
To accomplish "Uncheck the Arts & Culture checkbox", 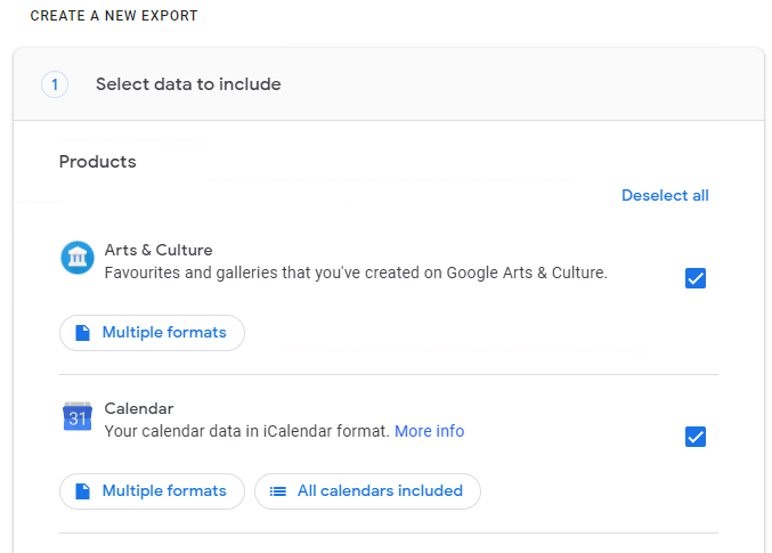I will point(695,278).
